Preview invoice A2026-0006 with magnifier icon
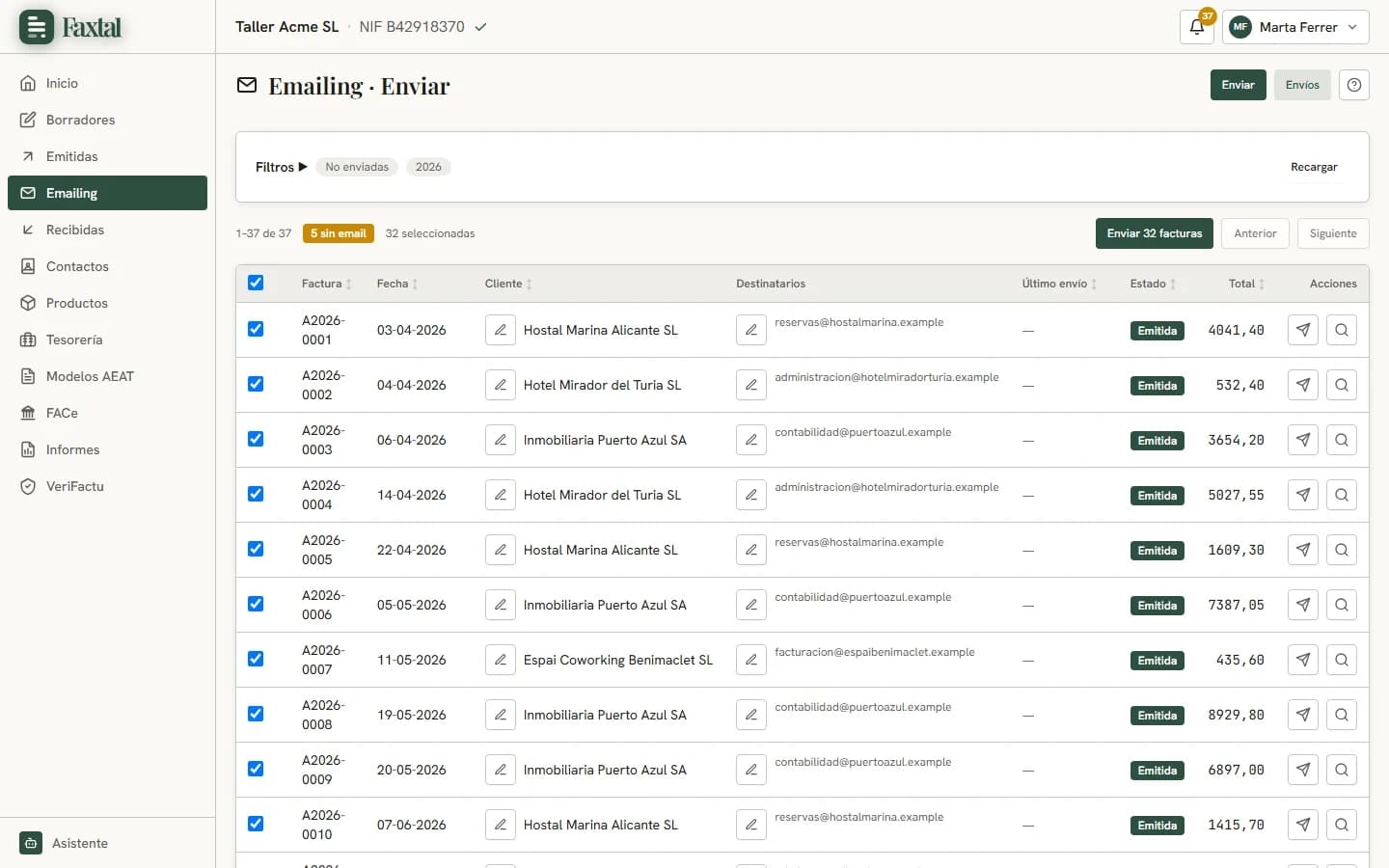This screenshot has width=1389, height=868. point(1342,605)
